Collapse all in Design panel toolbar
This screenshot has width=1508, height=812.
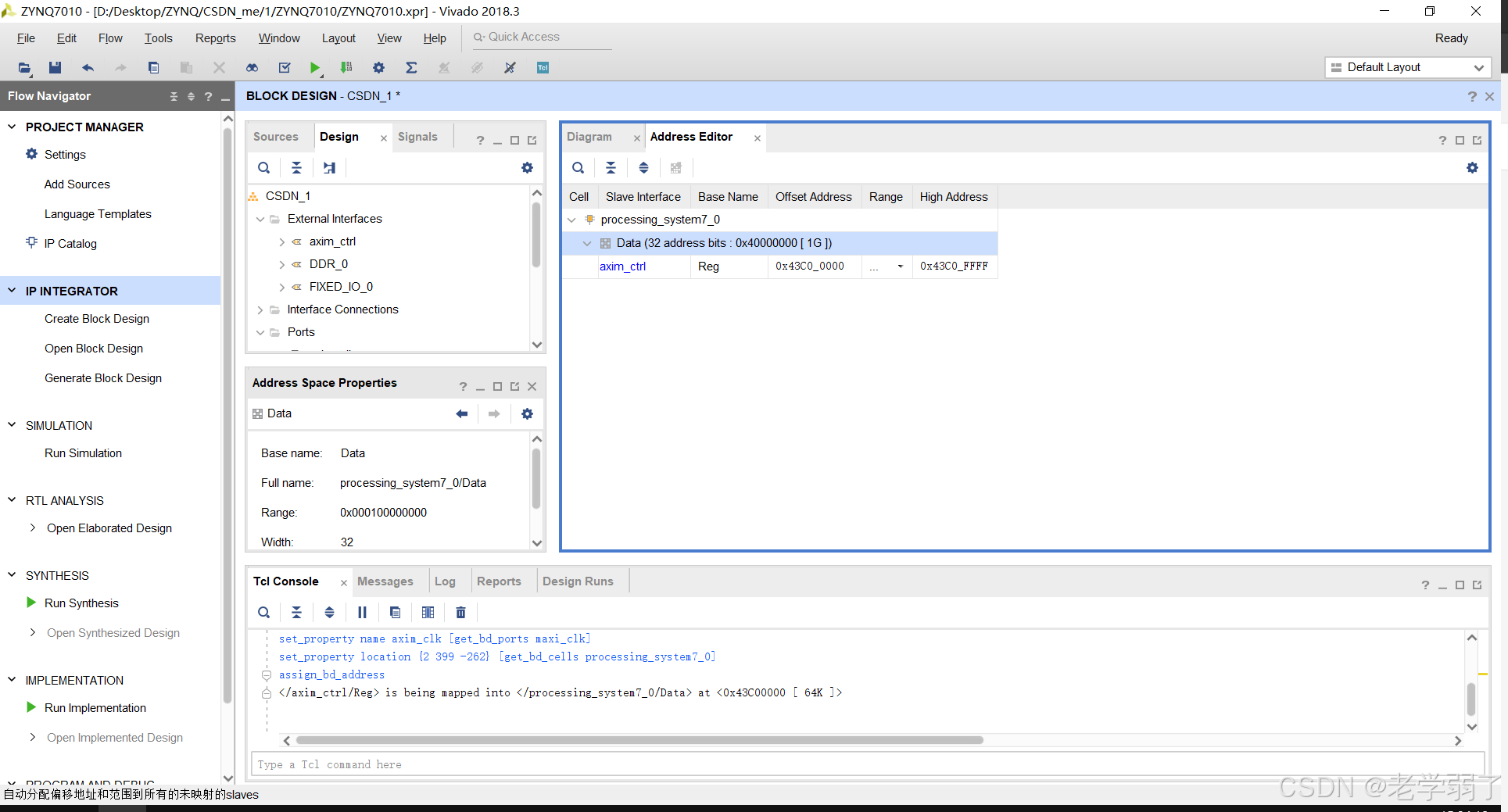pos(296,168)
